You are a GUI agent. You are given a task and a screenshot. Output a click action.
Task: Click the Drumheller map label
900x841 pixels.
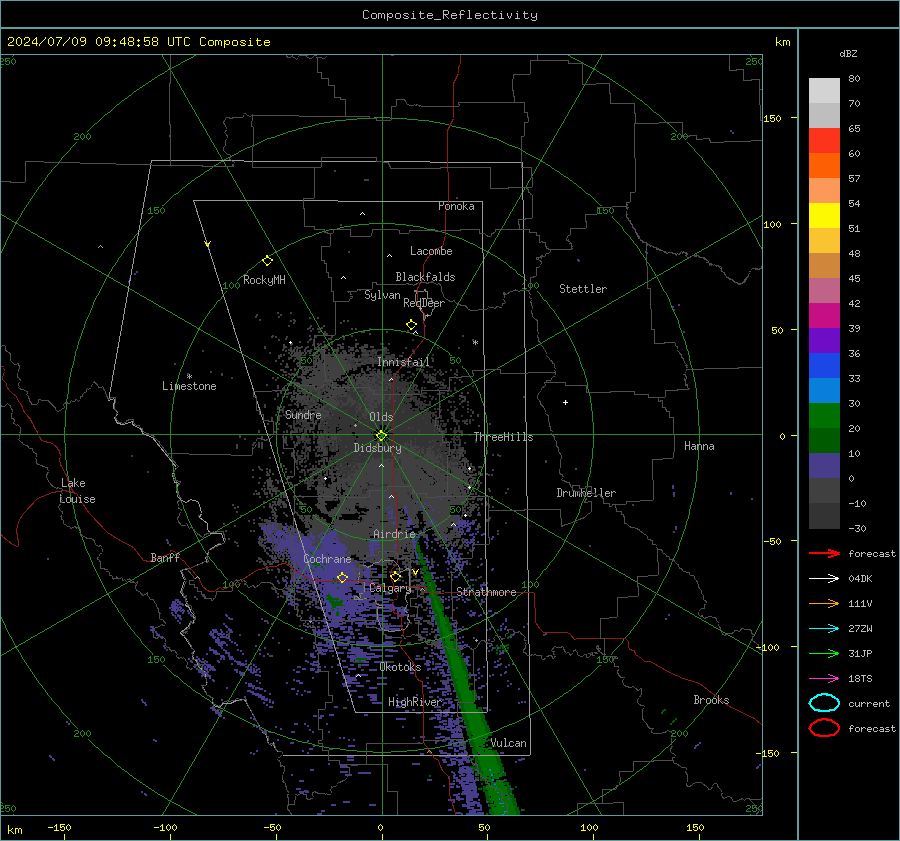point(586,493)
